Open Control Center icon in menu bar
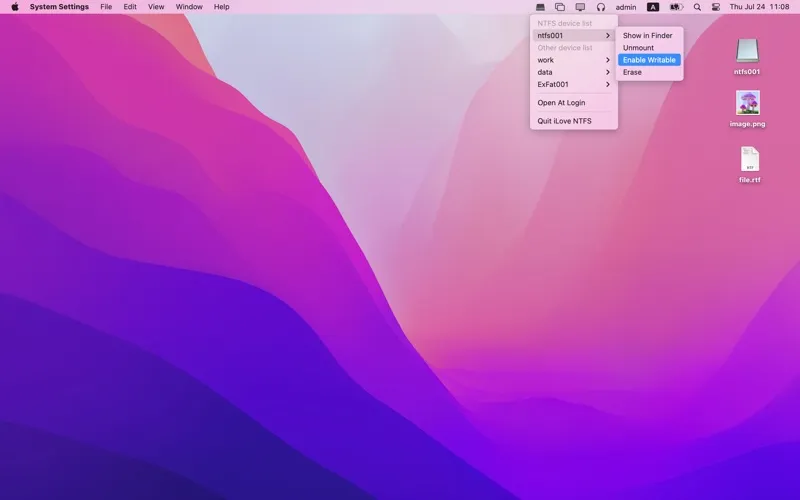This screenshot has height=500, width=800. (x=716, y=7)
